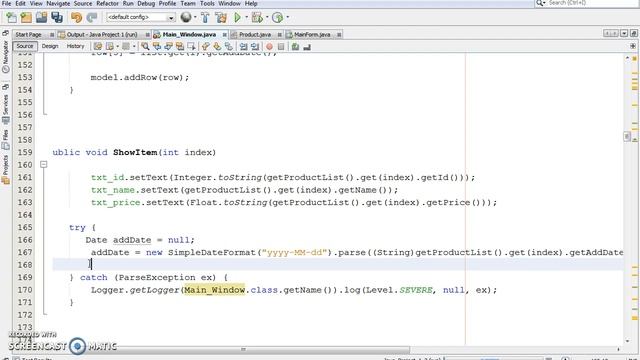Open the Refactor menu
The height and width of the screenshot is (360, 640).
107,3
